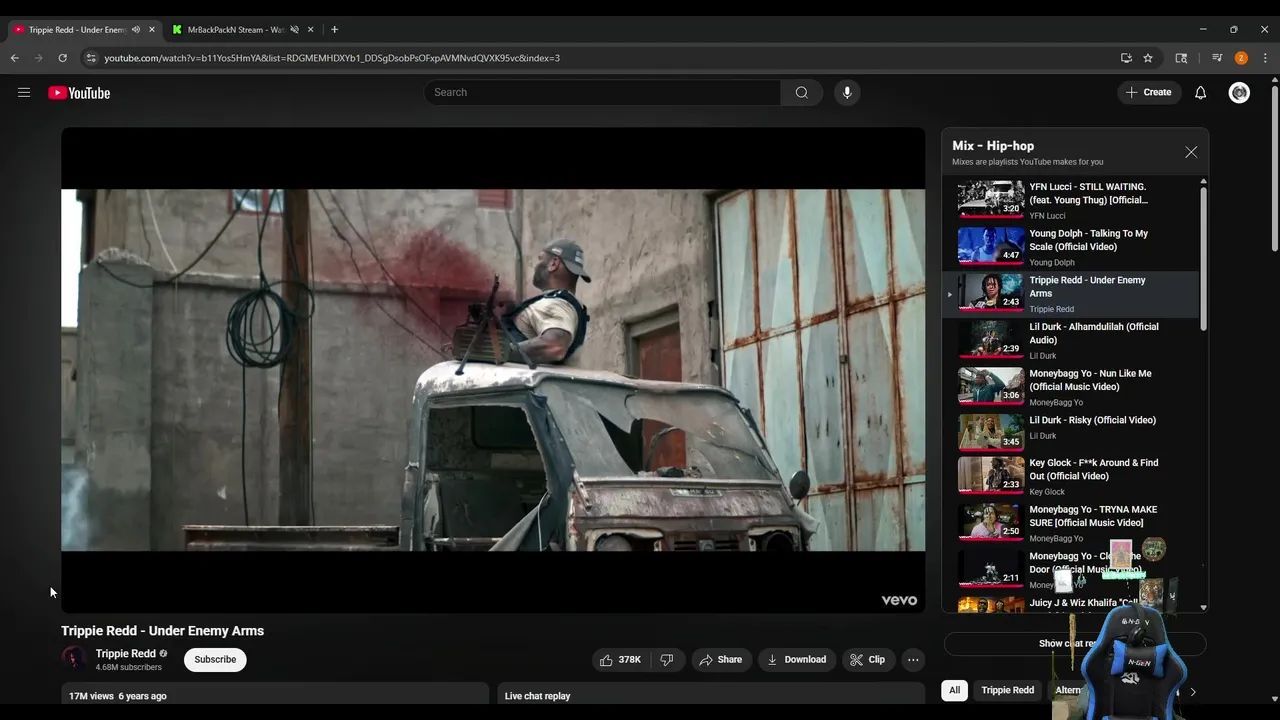
Task: Open the notifications bell
Action: pyautogui.click(x=1201, y=92)
